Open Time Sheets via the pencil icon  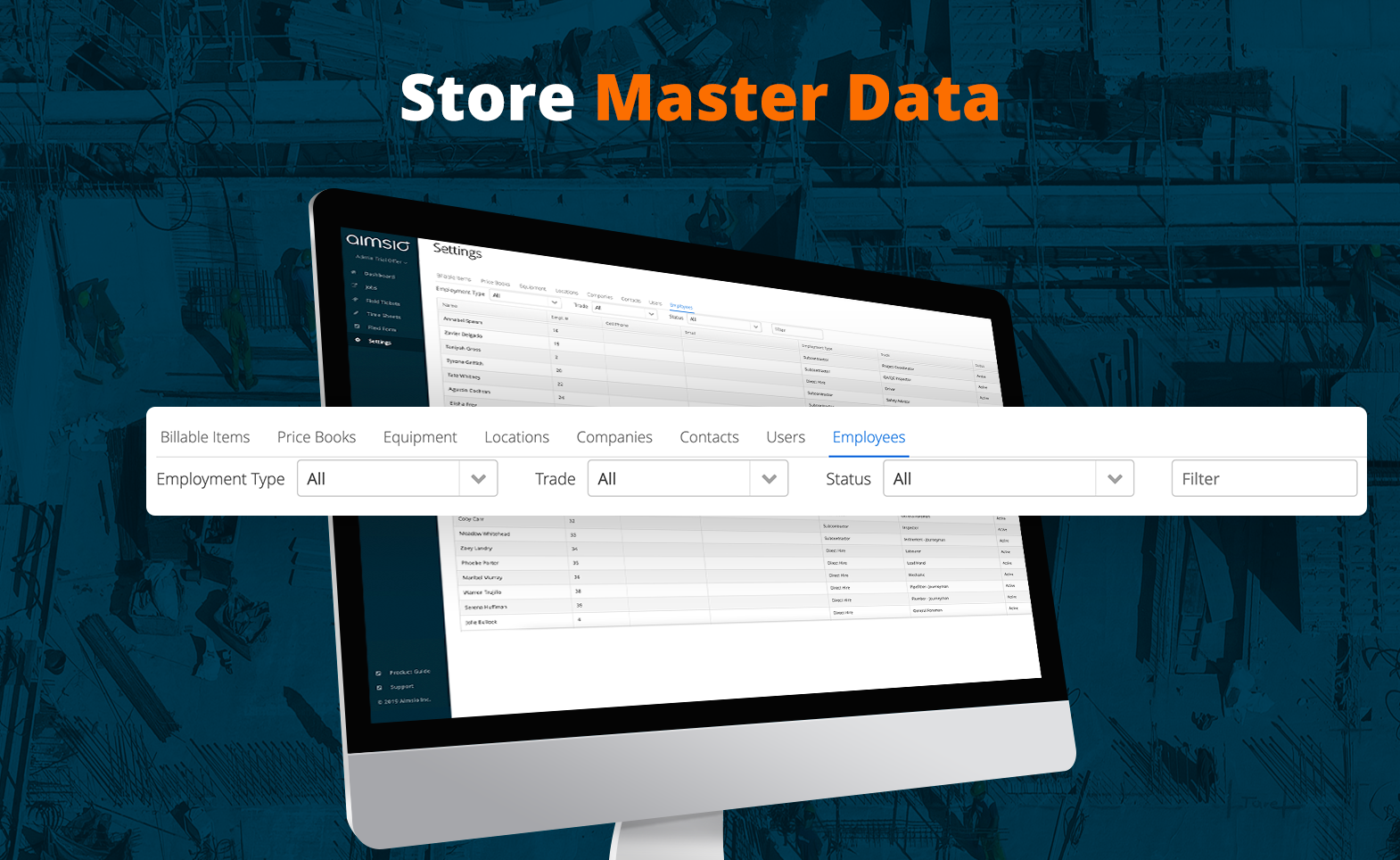(357, 312)
